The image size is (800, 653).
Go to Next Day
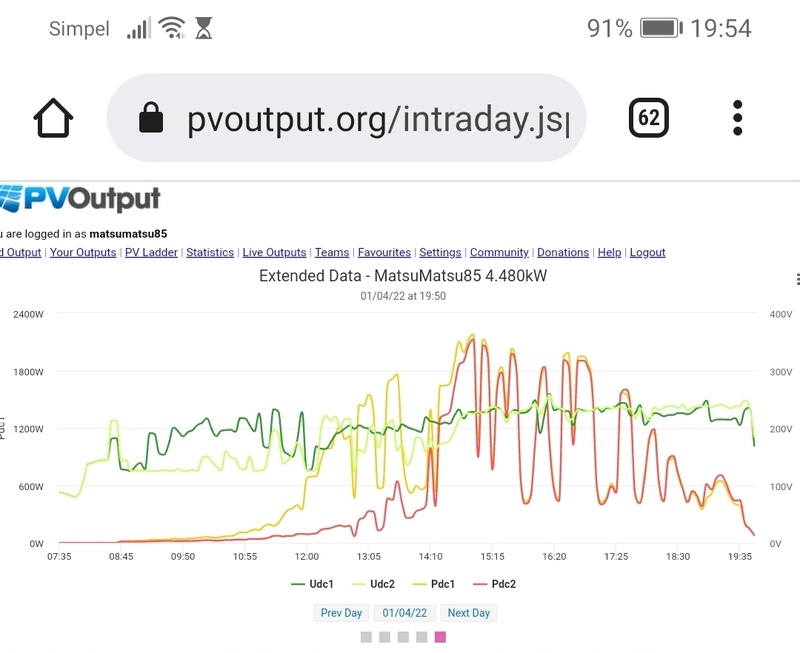(x=468, y=613)
